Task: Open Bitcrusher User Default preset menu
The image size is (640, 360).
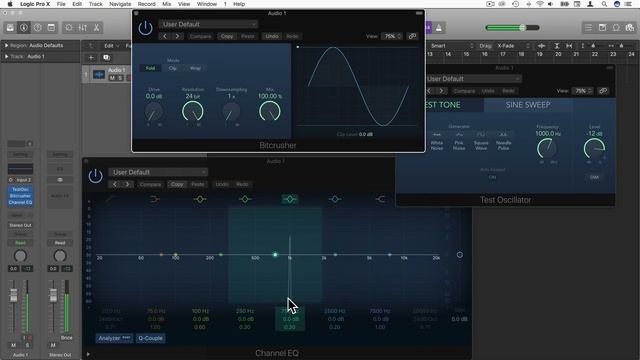Action: pos(208,24)
